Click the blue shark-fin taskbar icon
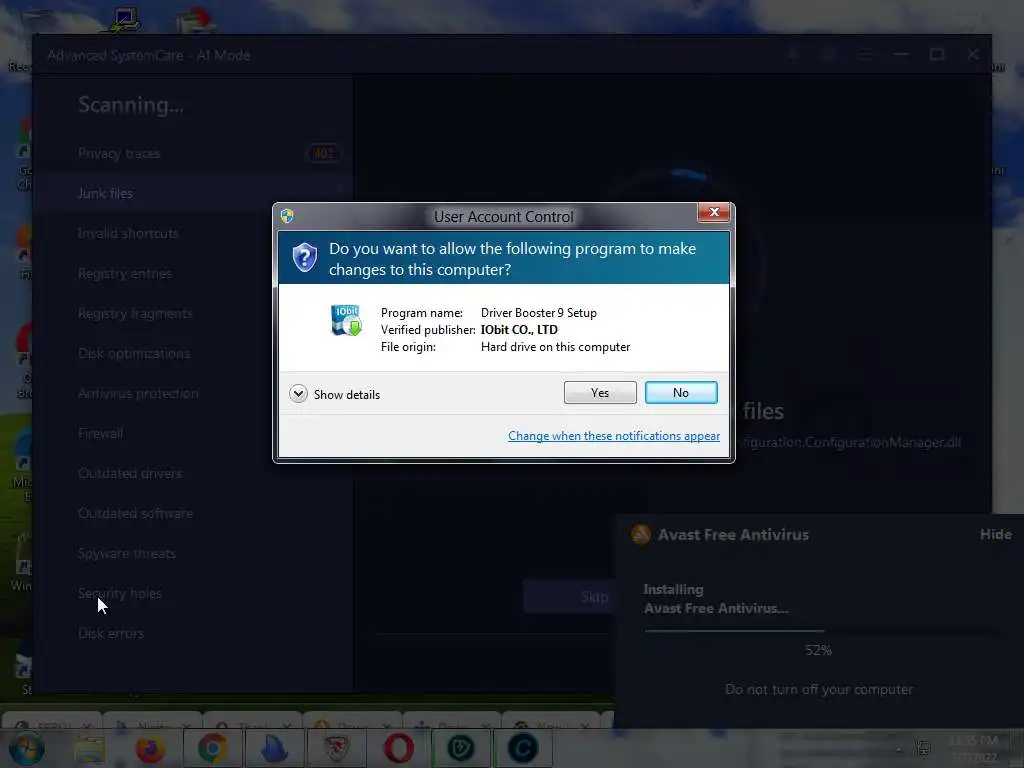Viewport: 1024px width, 768px height. point(274,749)
